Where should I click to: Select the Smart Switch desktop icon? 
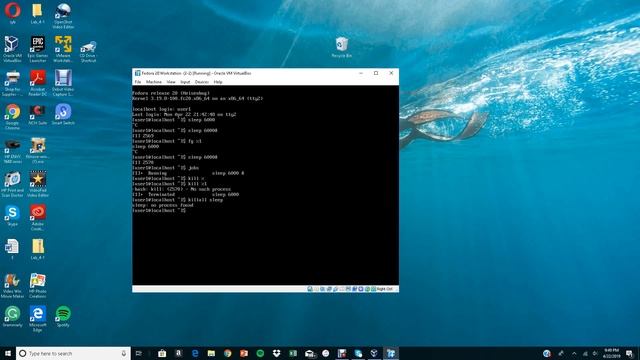(x=63, y=115)
